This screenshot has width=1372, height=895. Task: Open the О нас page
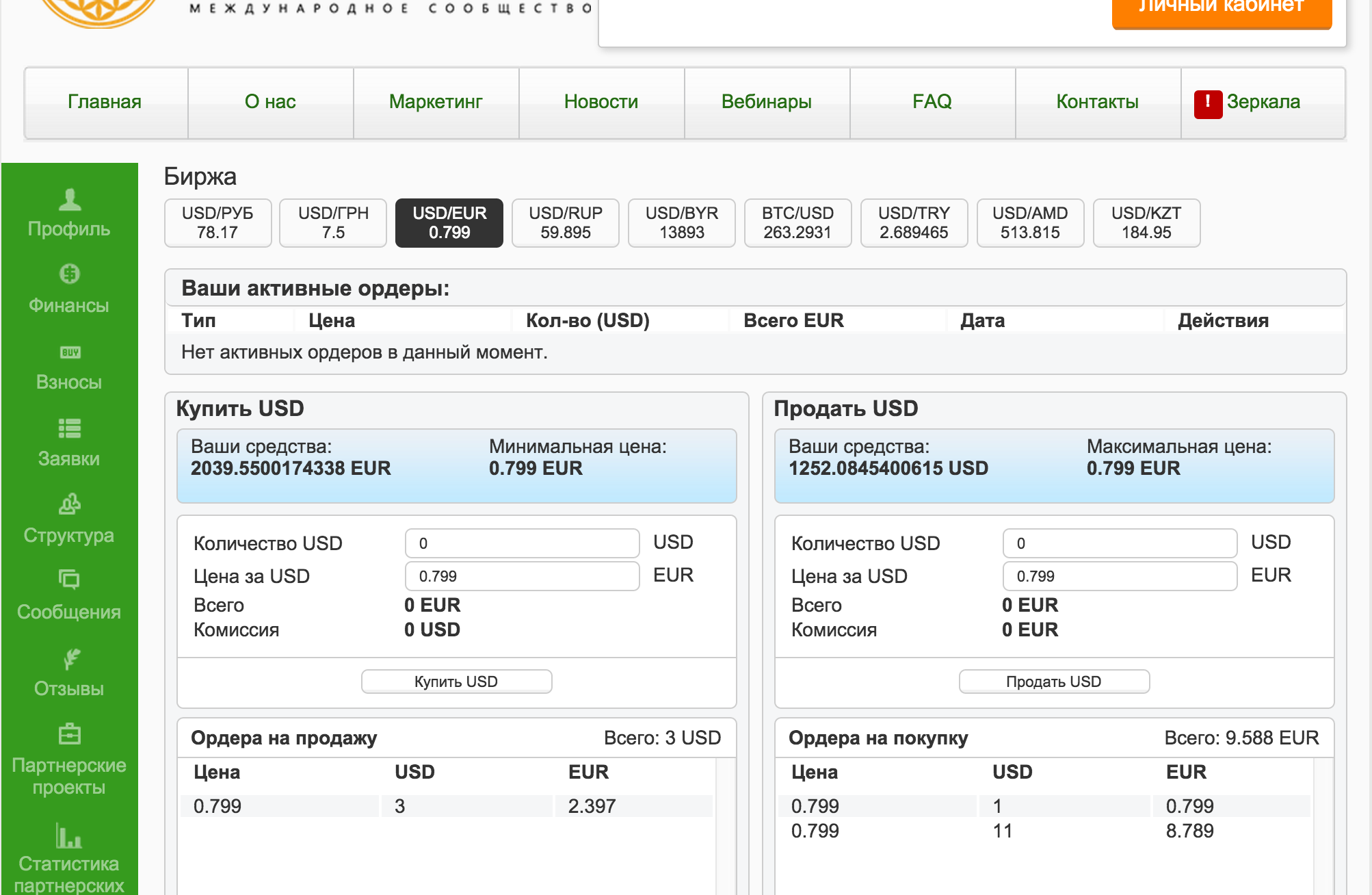(x=270, y=102)
